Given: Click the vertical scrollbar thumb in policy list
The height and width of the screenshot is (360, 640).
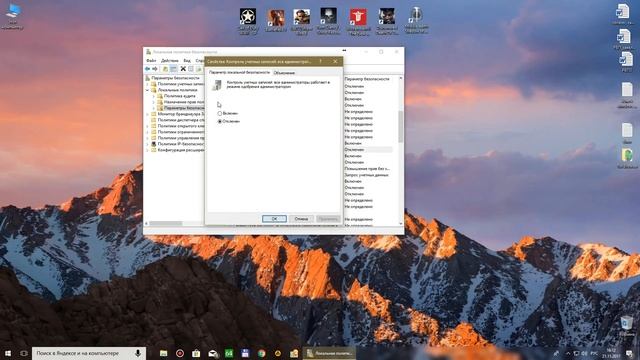Looking at the screenshot, I should (x=400, y=126).
